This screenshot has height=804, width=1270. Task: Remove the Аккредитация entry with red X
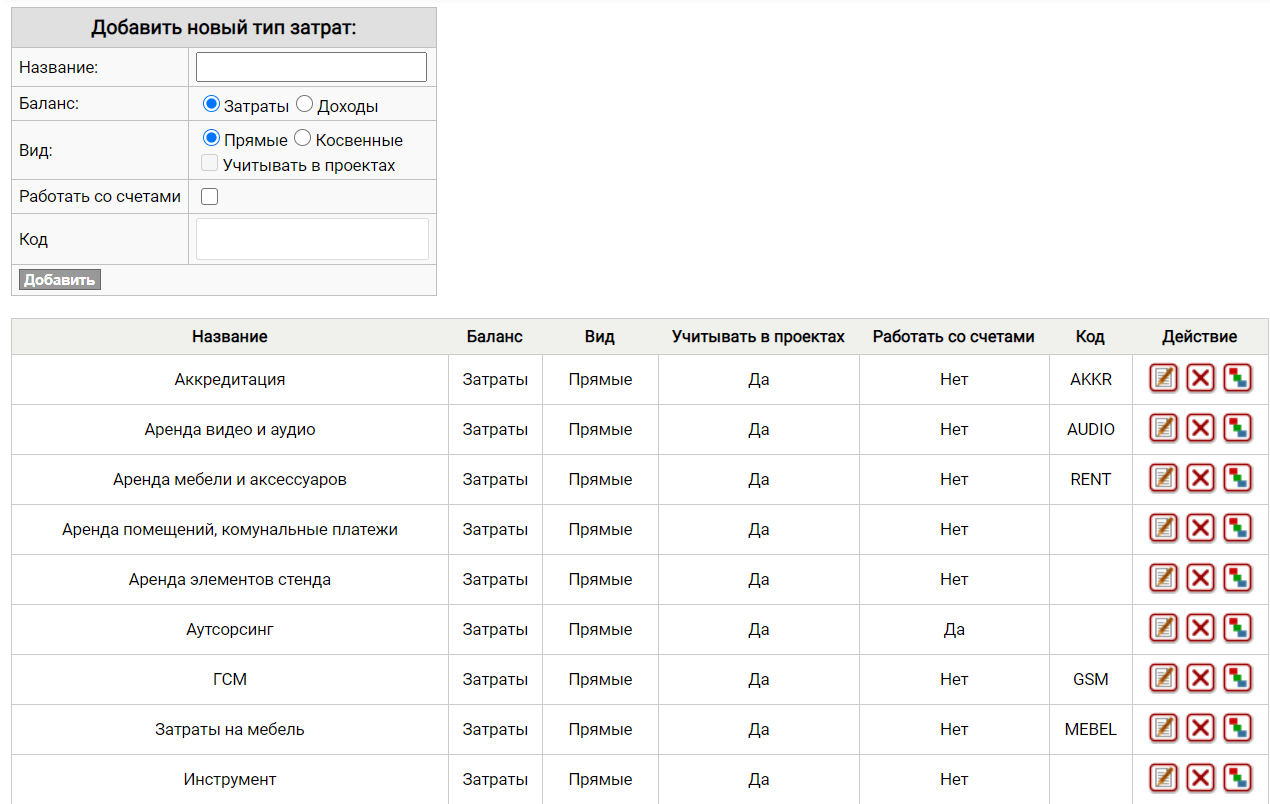[1200, 378]
